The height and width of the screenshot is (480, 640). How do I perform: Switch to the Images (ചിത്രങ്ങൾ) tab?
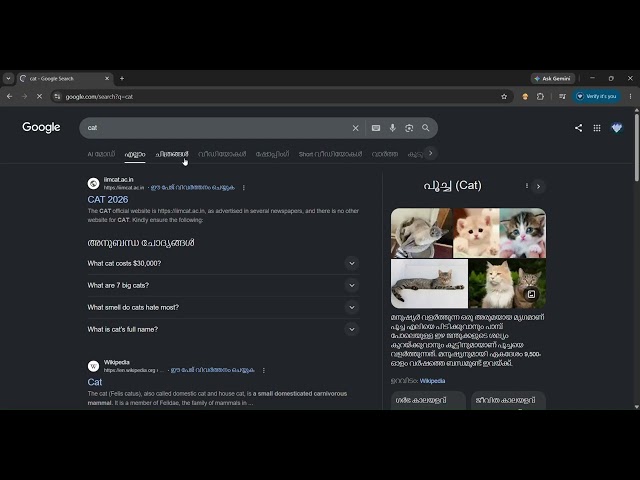pos(172,154)
